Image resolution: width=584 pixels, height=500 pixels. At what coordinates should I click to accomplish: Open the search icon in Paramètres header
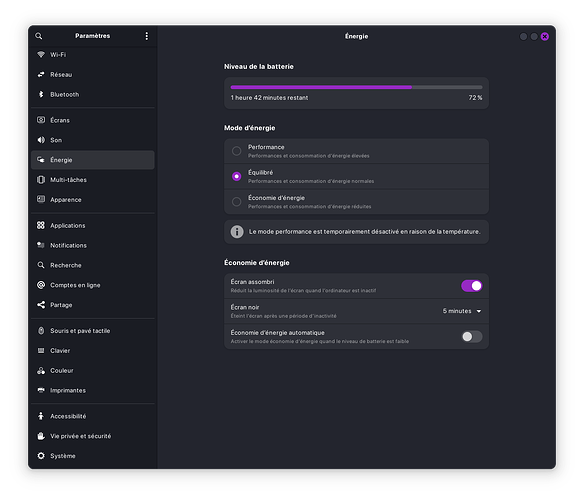(39, 36)
